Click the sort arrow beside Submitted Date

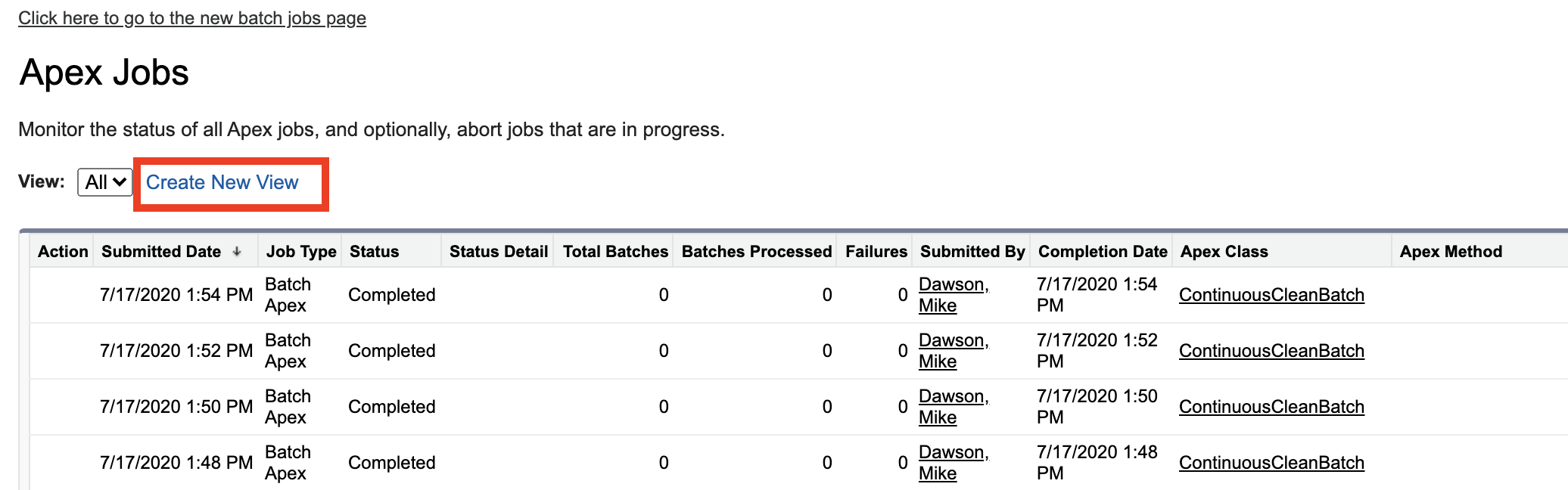237,252
